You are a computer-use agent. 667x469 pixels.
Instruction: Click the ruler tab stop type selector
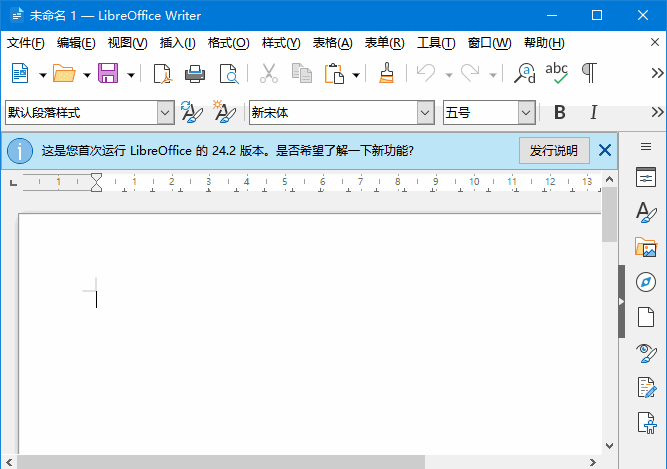pyautogui.click(x=13, y=183)
